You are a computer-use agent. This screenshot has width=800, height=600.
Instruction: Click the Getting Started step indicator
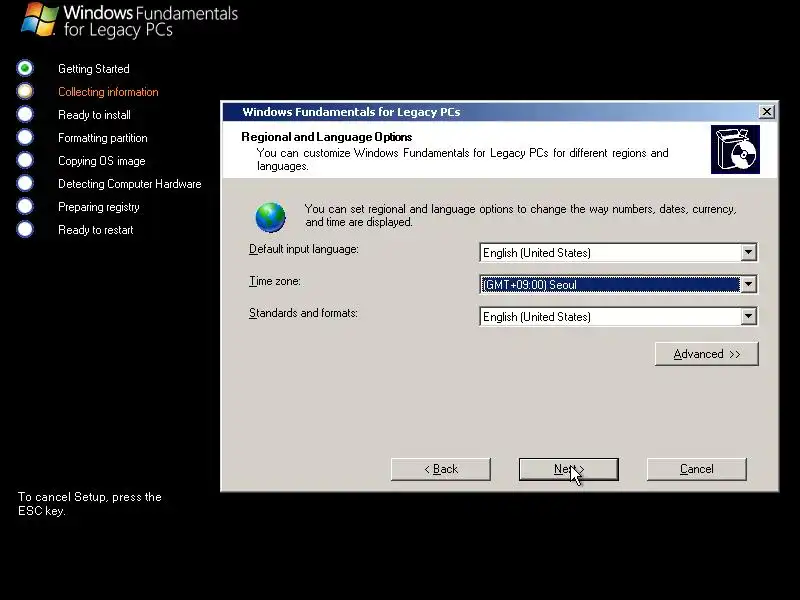pos(25,68)
